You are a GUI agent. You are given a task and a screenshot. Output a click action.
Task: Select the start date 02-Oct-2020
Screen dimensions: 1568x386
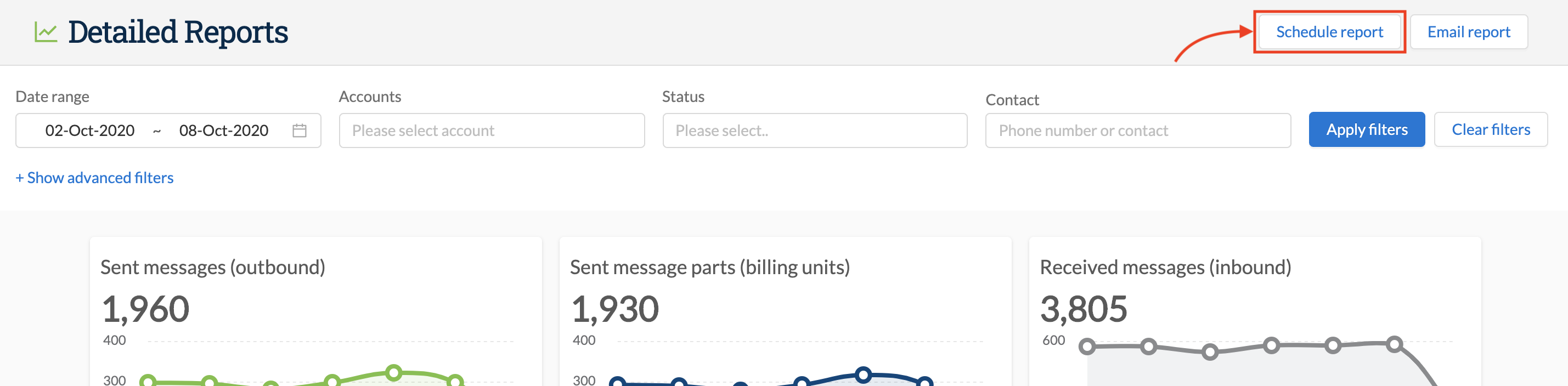[x=89, y=130]
